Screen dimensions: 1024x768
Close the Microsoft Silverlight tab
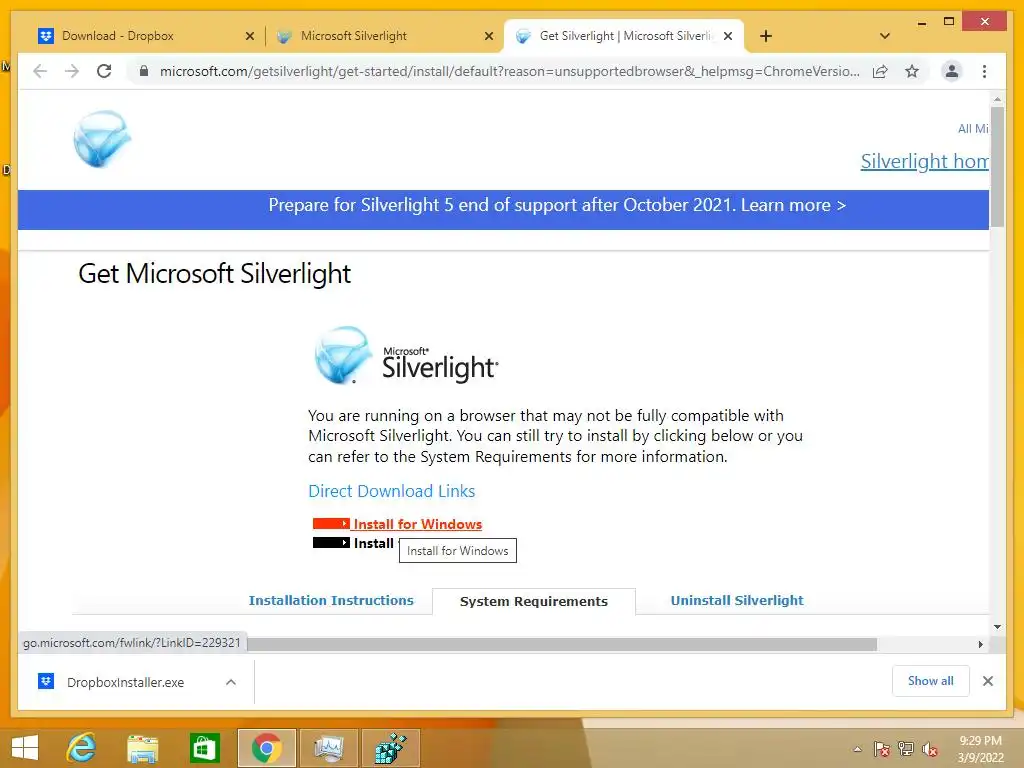[488, 37]
